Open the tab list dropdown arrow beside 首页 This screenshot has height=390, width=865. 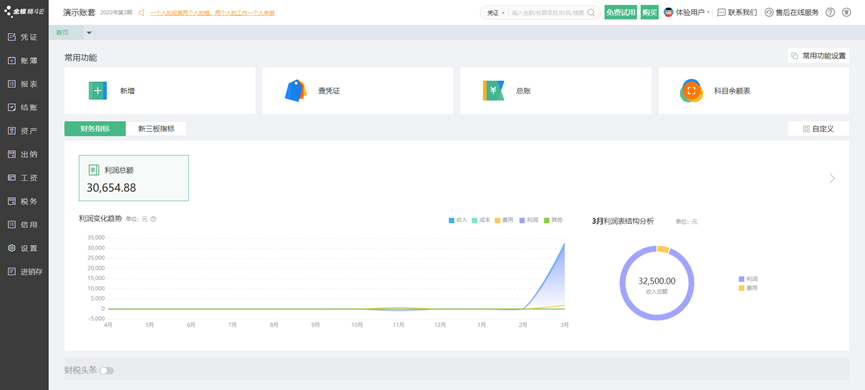click(x=89, y=33)
